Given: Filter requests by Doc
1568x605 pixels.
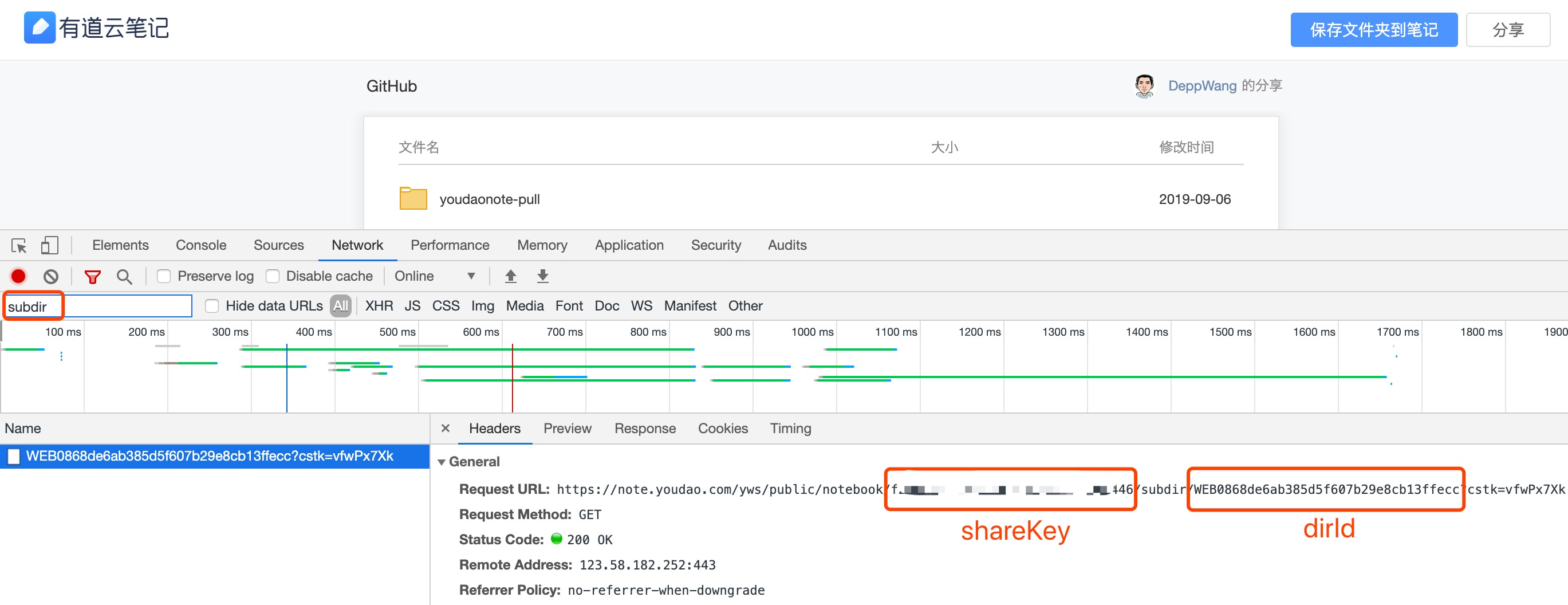Looking at the screenshot, I should click(x=607, y=306).
